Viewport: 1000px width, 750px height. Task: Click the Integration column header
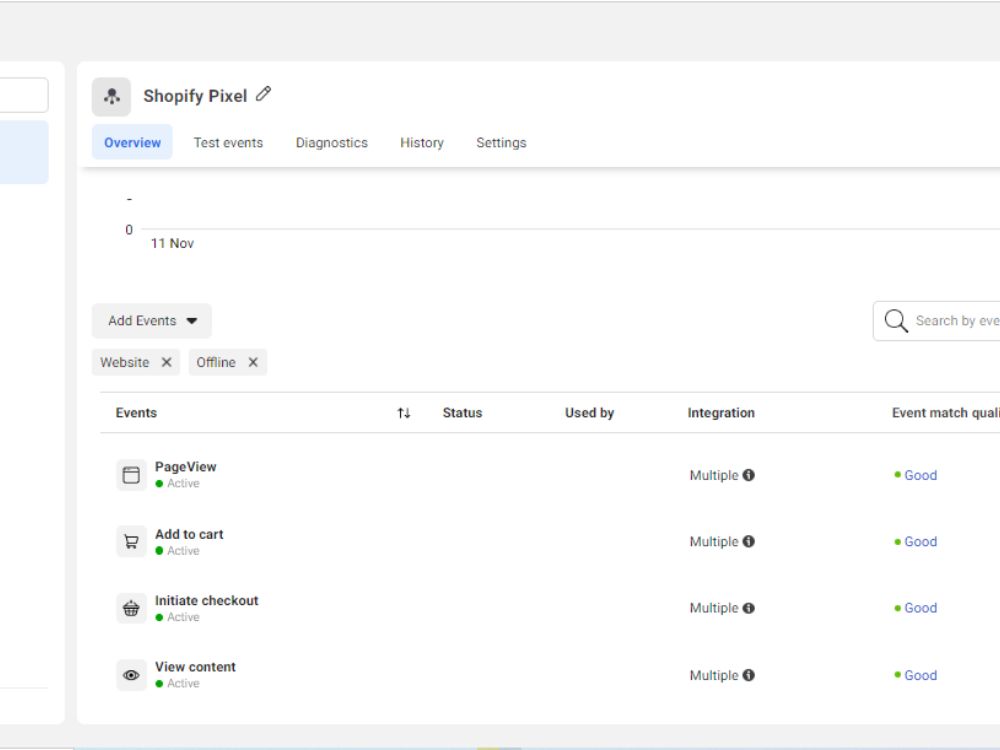(x=721, y=413)
